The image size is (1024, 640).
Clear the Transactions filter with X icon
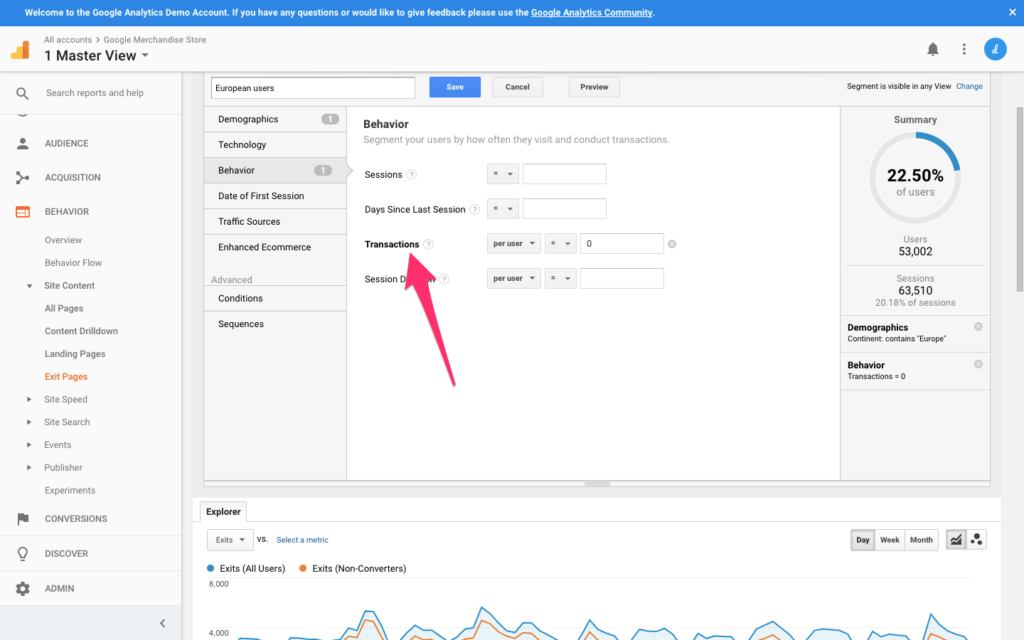[672, 244]
